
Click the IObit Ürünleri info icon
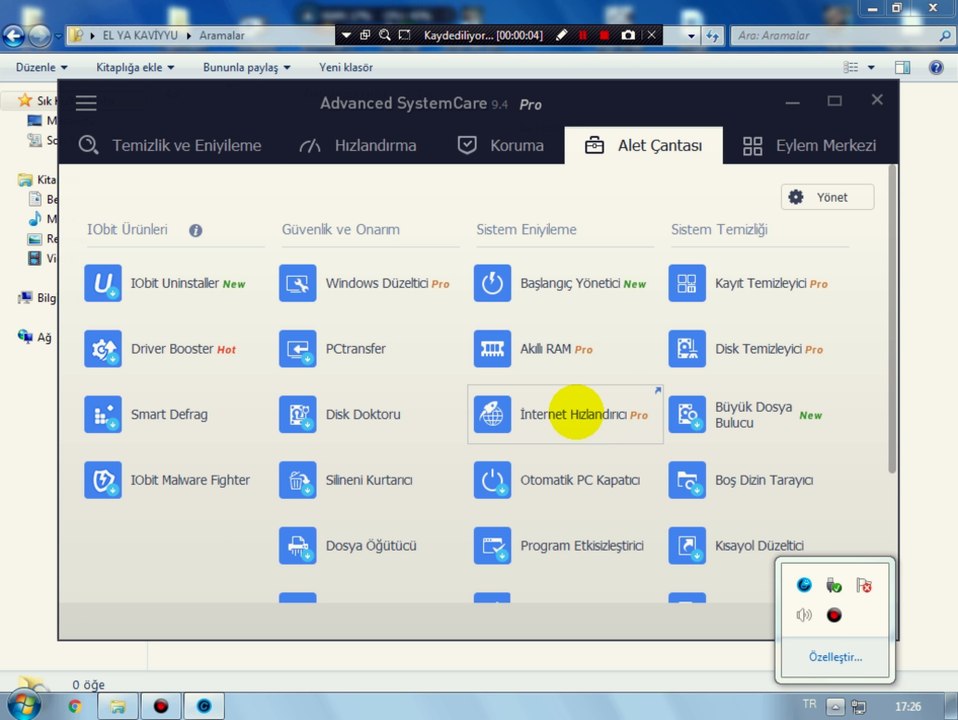(196, 230)
